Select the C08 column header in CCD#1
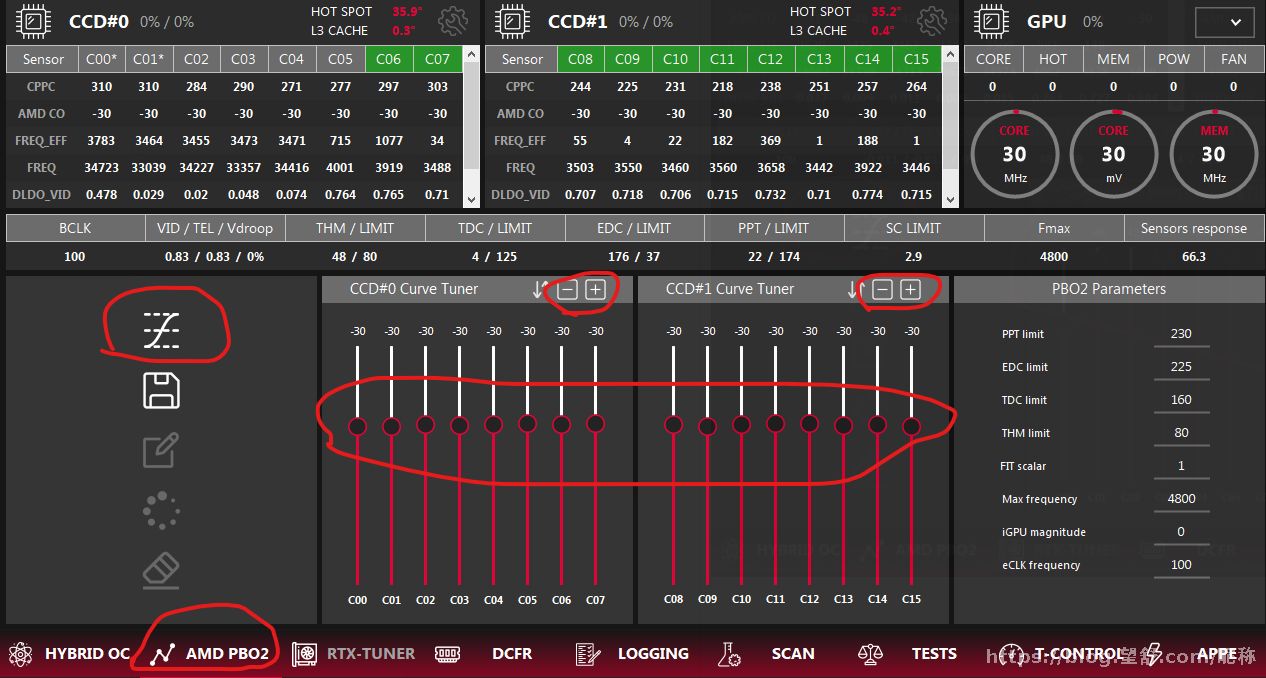 coord(580,59)
